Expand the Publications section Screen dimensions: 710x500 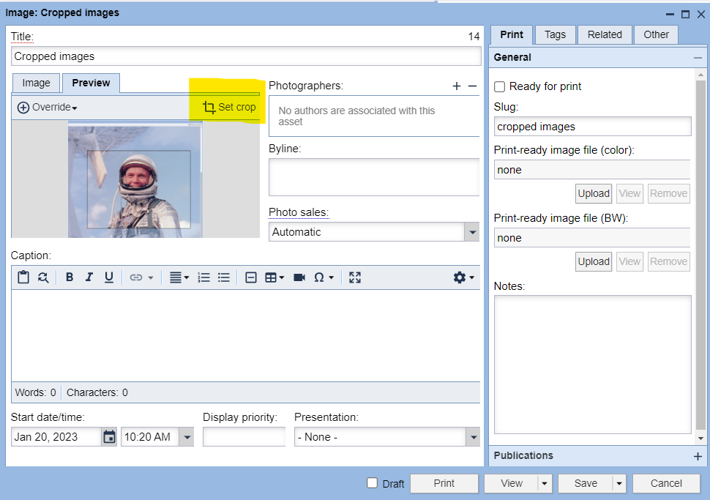pyautogui.click(x=698, y=456)
